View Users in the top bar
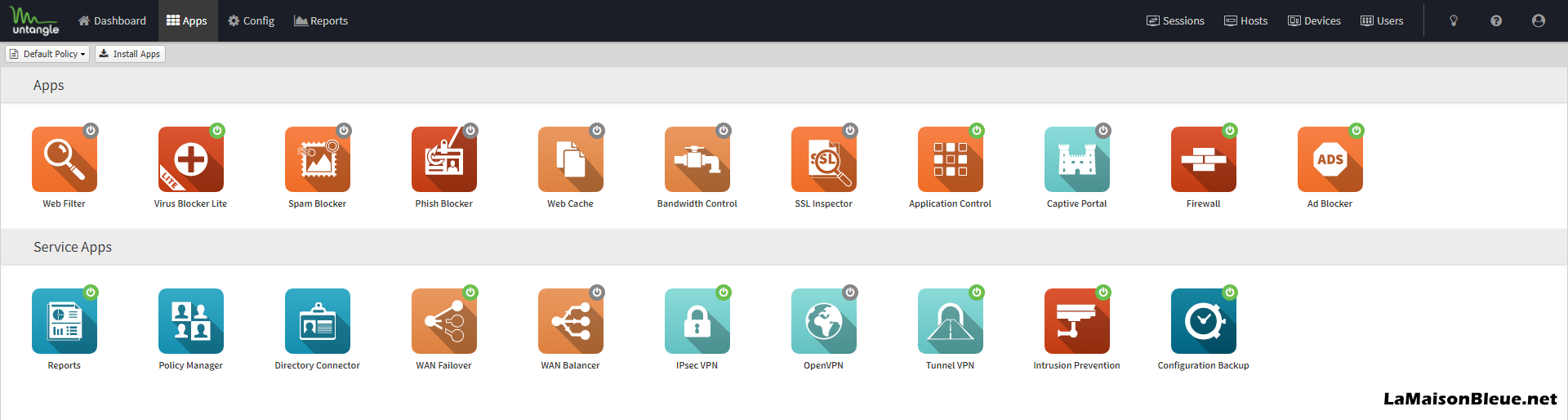The width and height of the screenshot is (1568, 420). point(1382,20)
